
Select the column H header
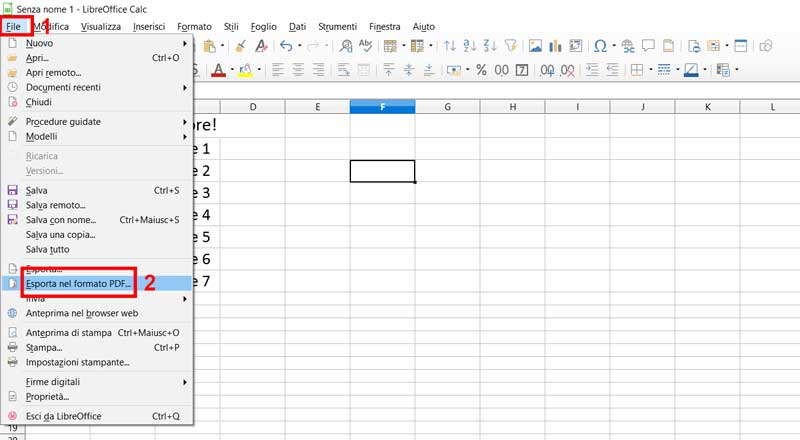click(x=512, y=107)
